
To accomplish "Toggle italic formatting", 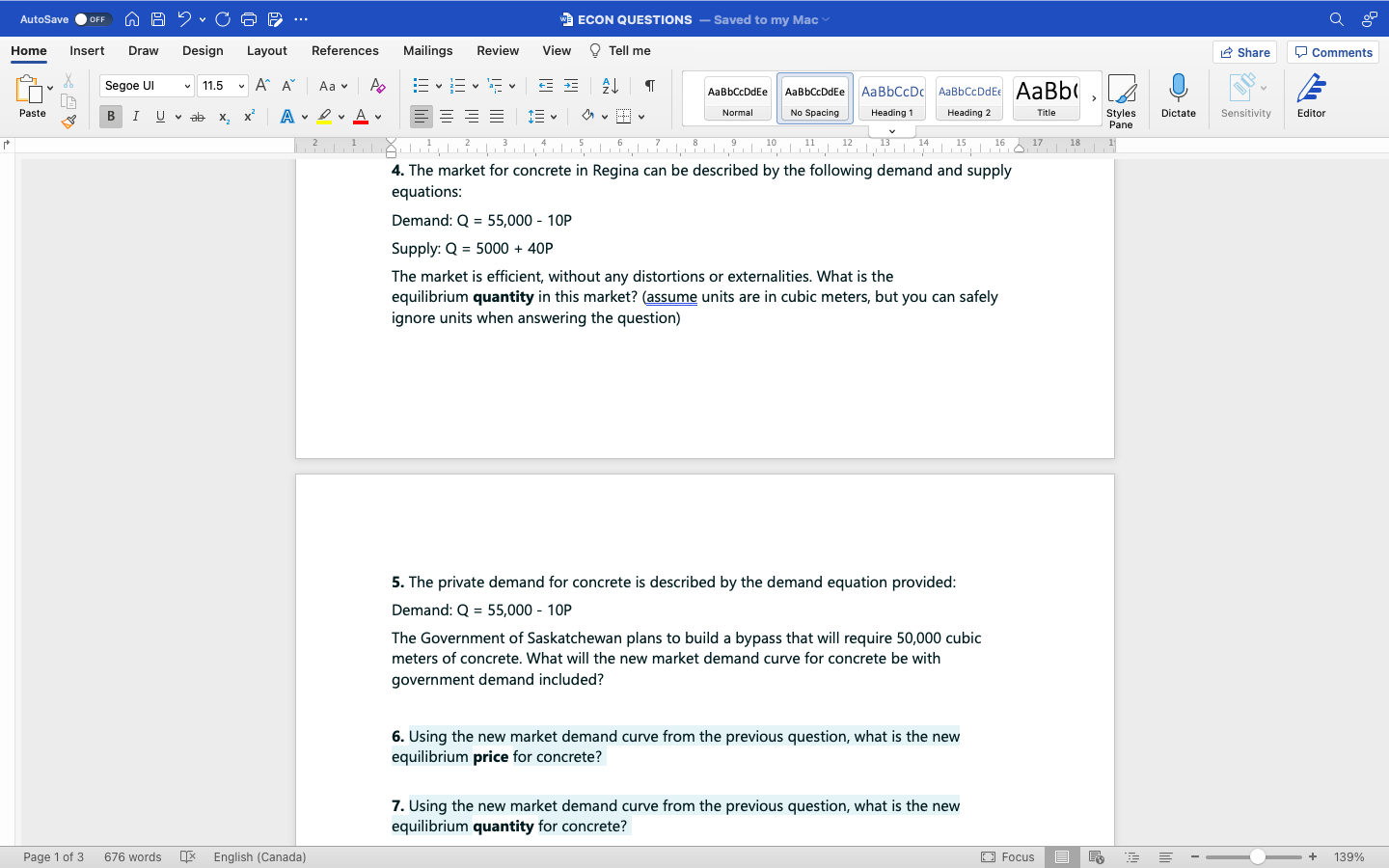I will pos(135,117).
